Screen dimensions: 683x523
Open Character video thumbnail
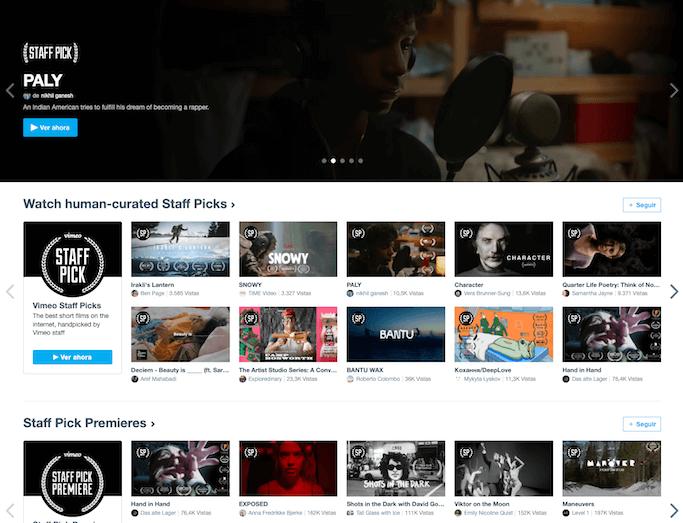click(x=504, y=249)
